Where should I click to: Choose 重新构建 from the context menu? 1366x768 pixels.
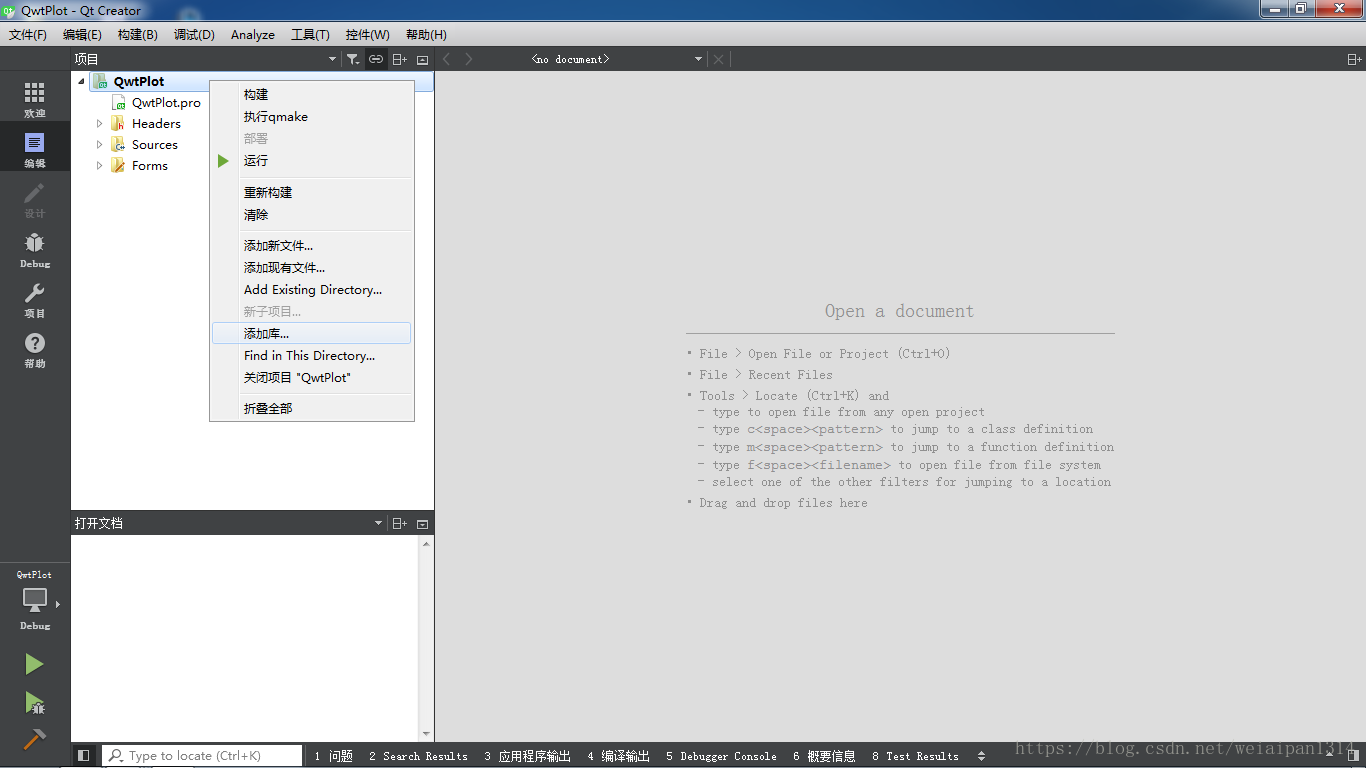point(312,193)
